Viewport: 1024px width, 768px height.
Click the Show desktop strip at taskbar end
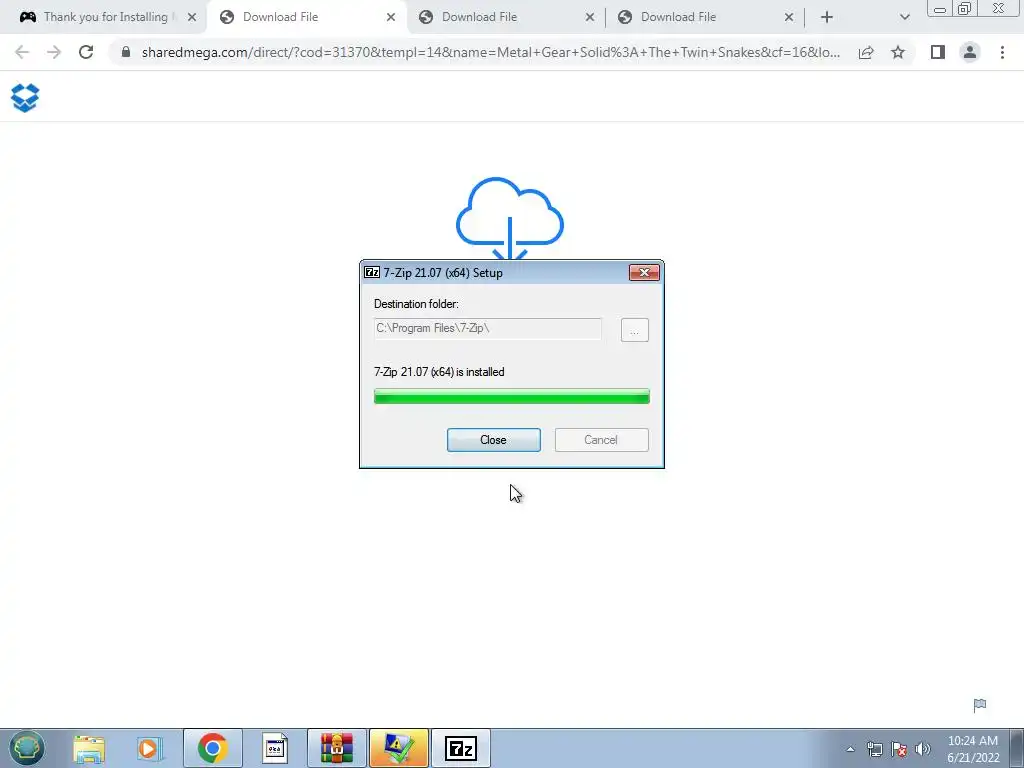[x=1016, y=748]
